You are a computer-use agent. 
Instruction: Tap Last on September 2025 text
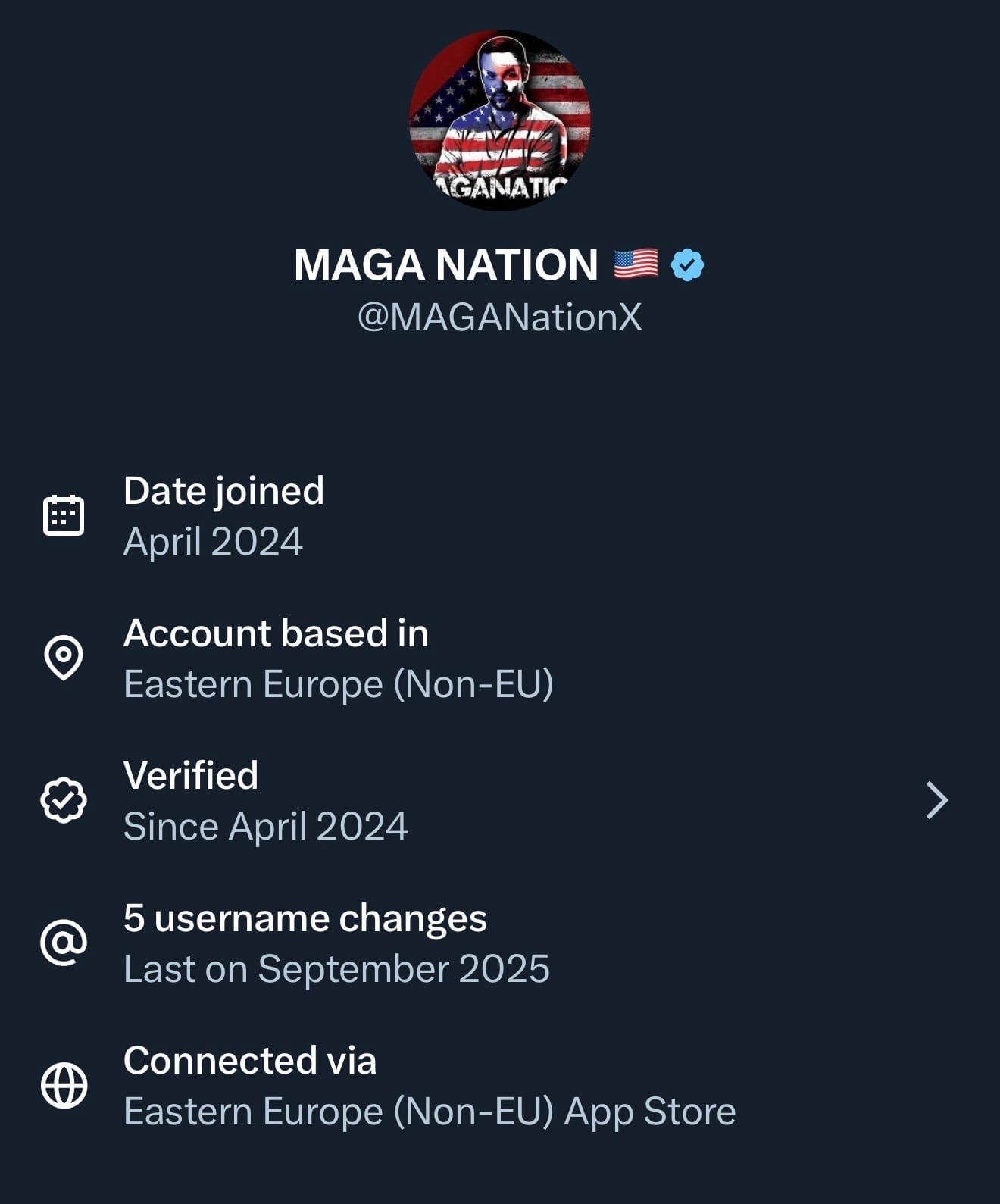336,969
